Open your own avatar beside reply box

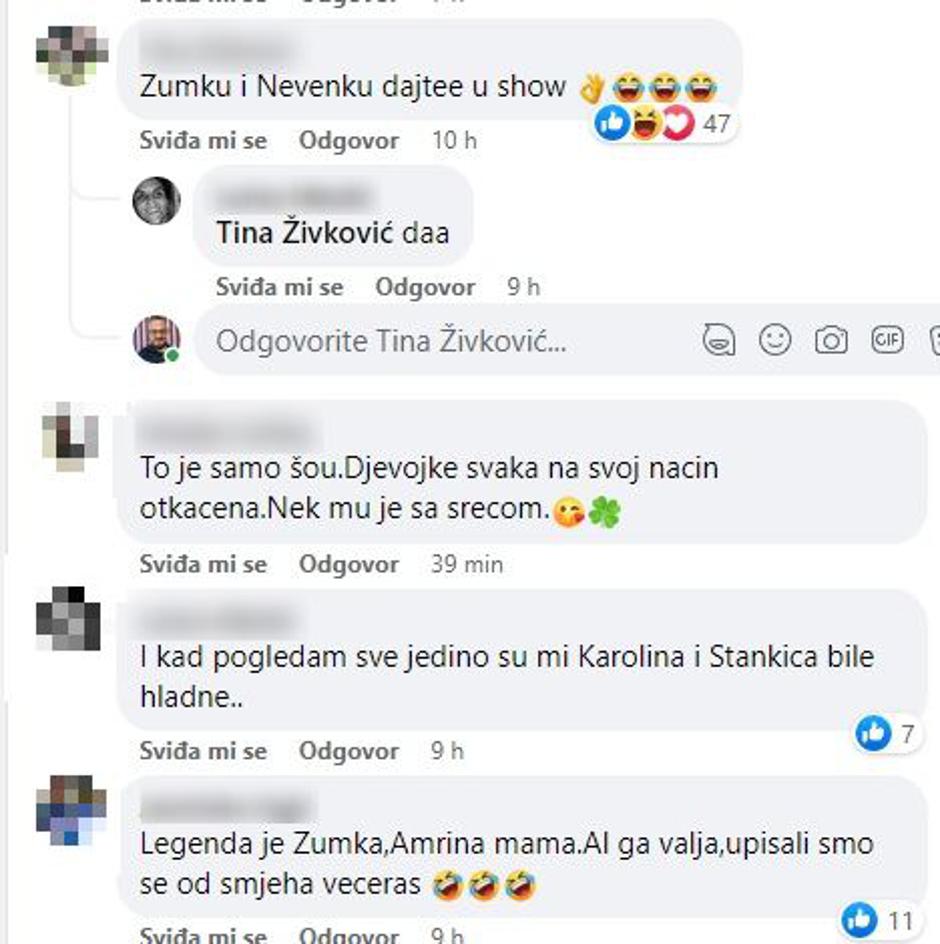157,339
